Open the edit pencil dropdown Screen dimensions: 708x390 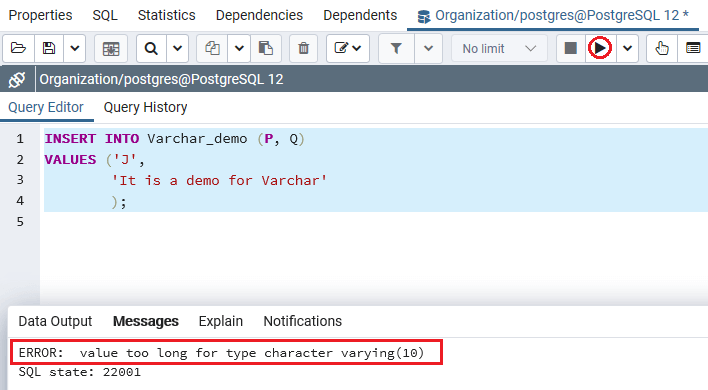(x=348, y=48)
